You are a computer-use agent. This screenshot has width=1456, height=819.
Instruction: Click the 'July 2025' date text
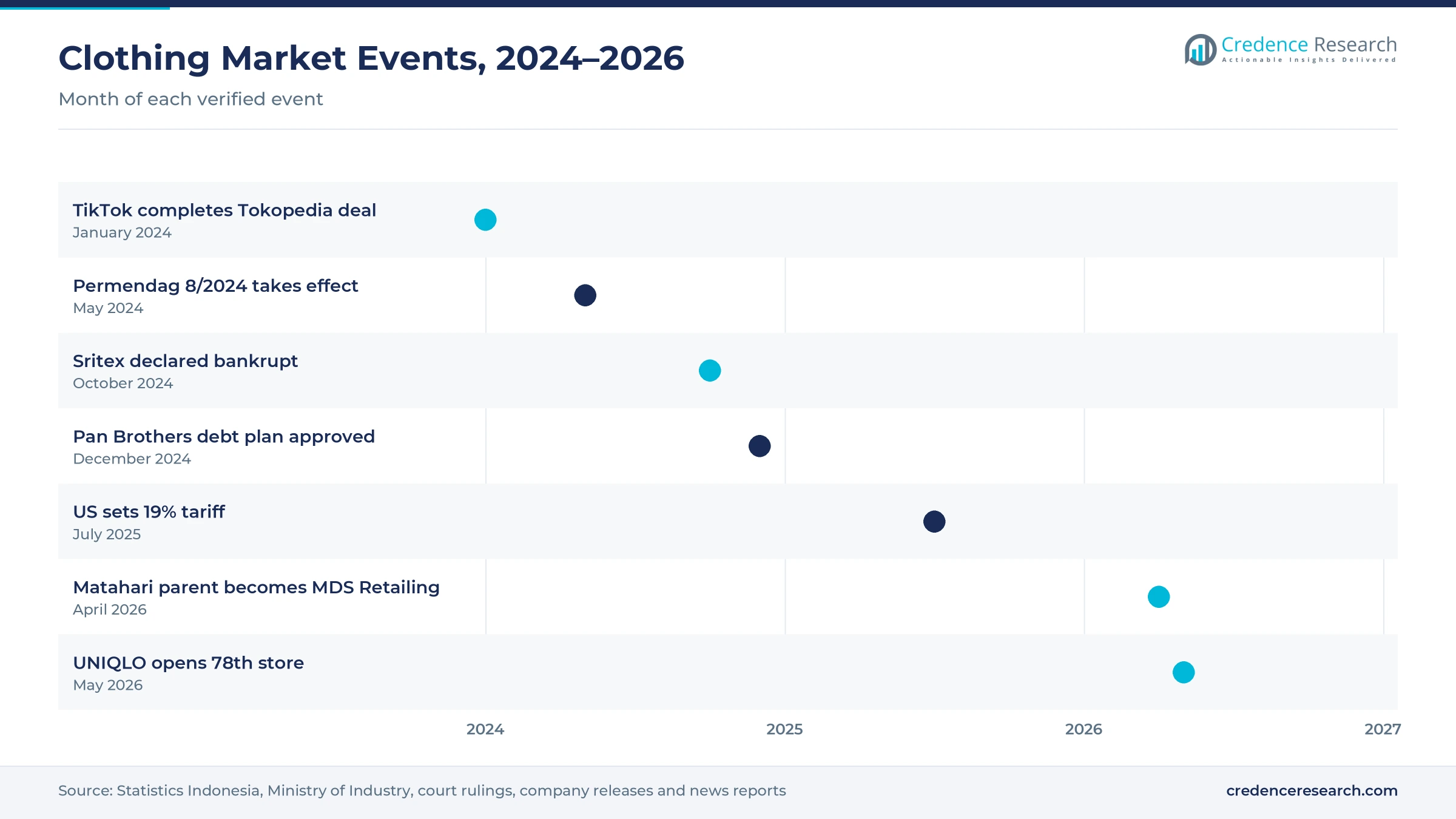coord(107,534)
